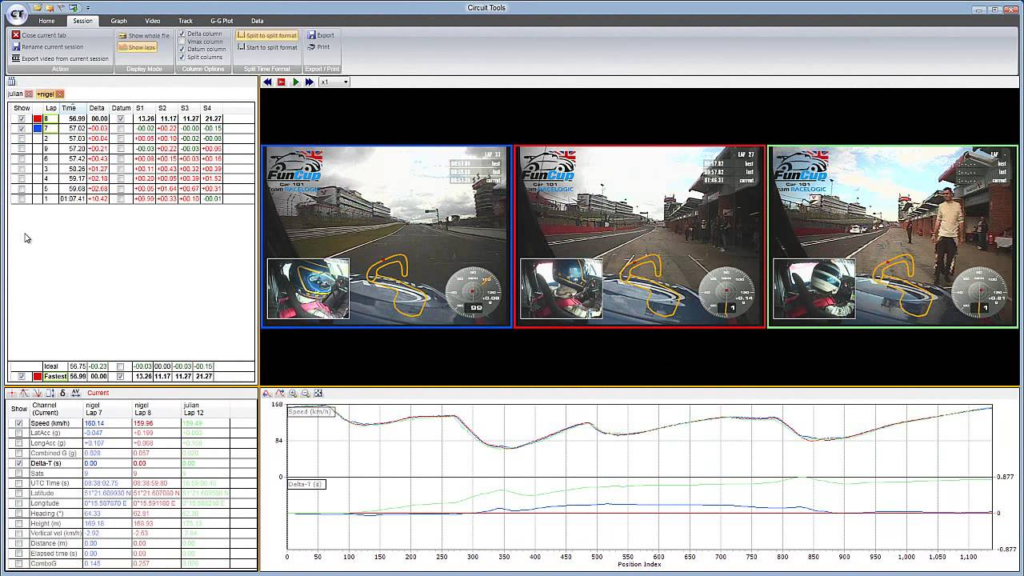Image resolution: width=1024 pixels, height=576 pixels.
Task: Click Start to split format button
Action: [267, 47]
